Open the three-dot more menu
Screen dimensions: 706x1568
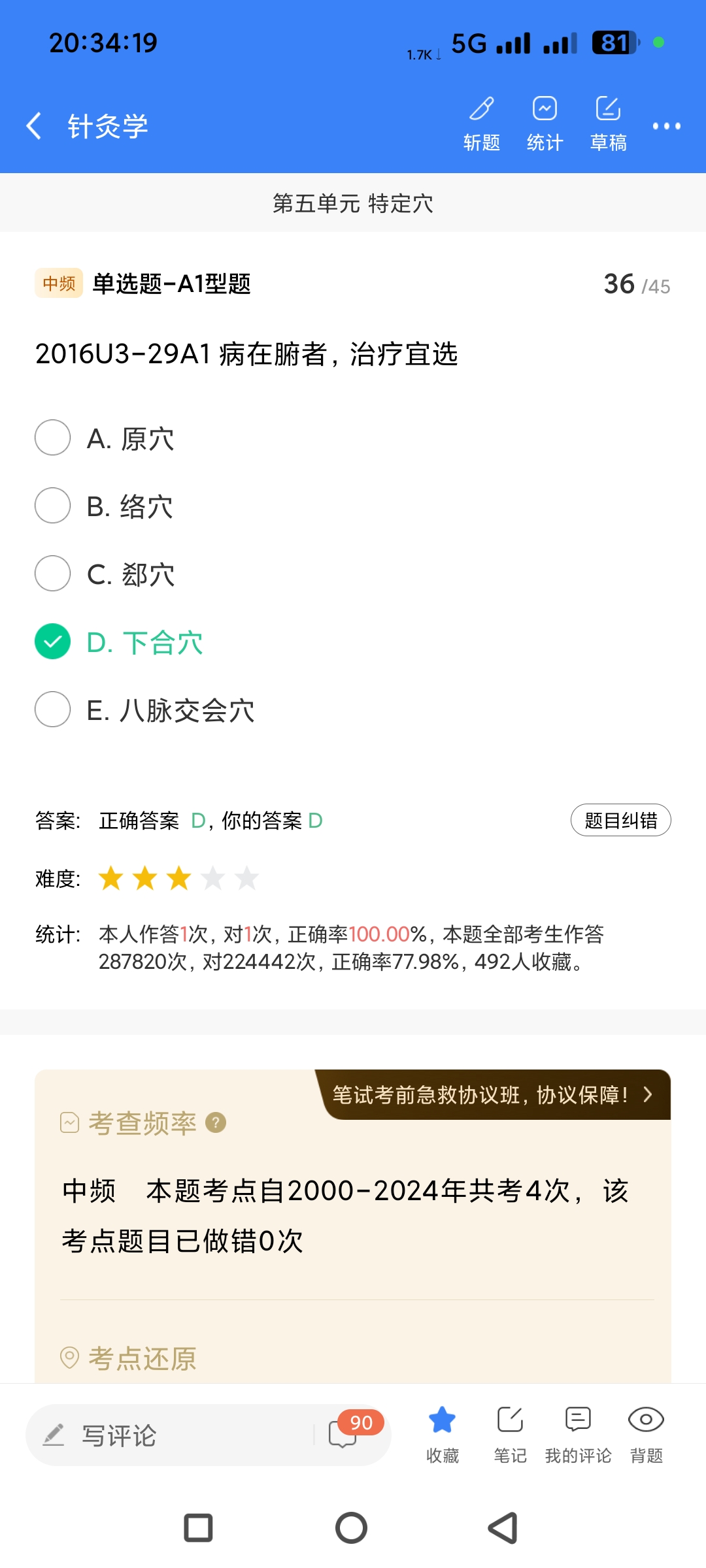[666, 125]
